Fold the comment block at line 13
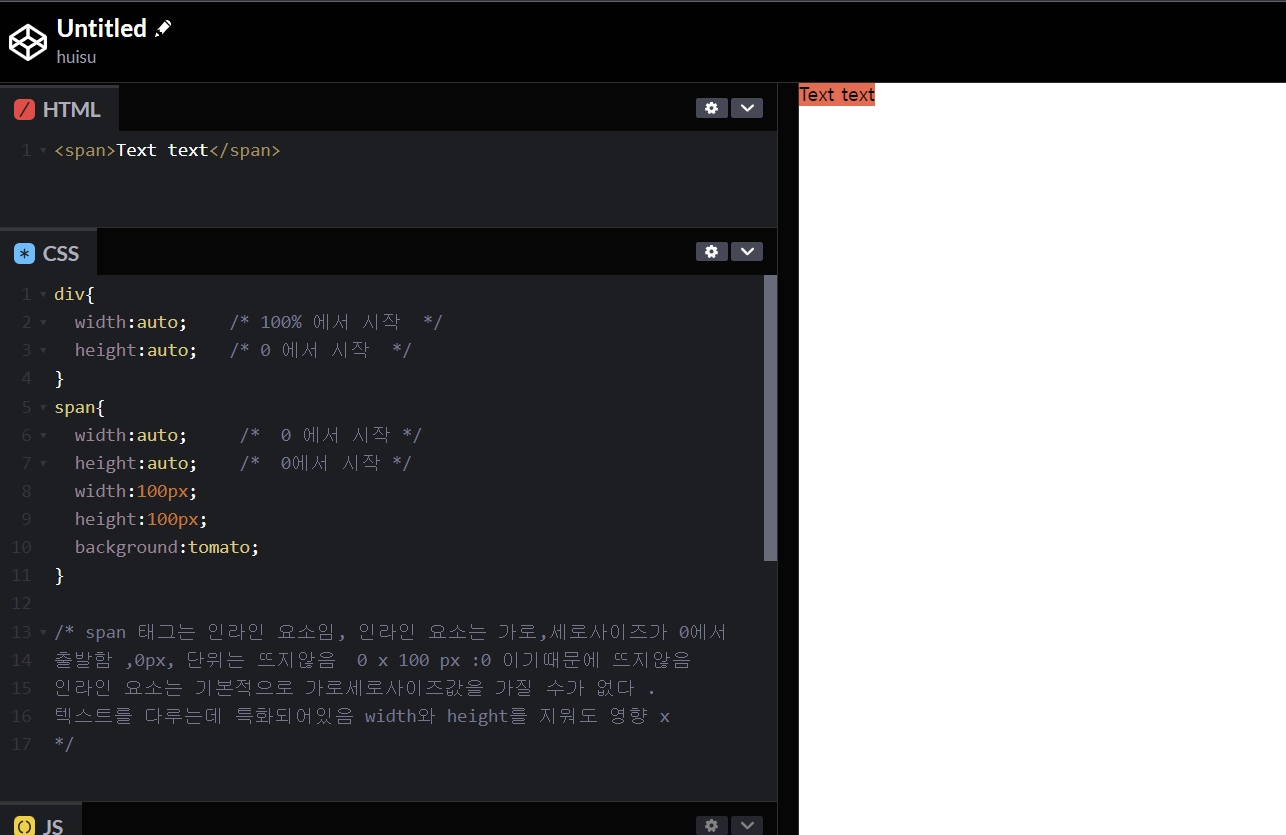The height and width of the screenshot is (835, 1286). click(43, 632)
